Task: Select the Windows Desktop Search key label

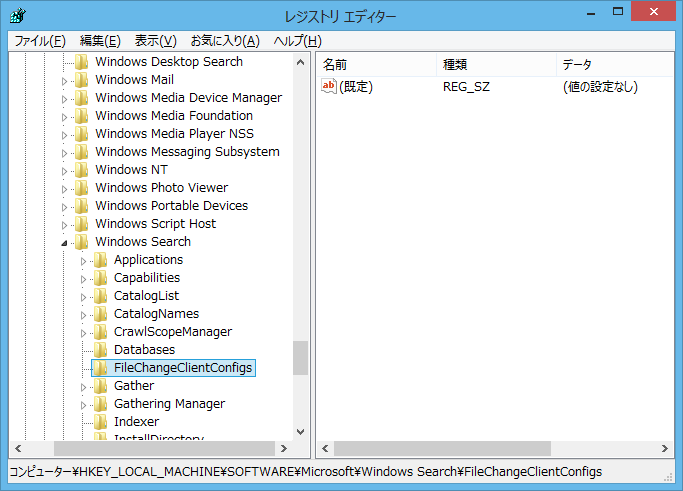Action: click(x=169, y=61)
